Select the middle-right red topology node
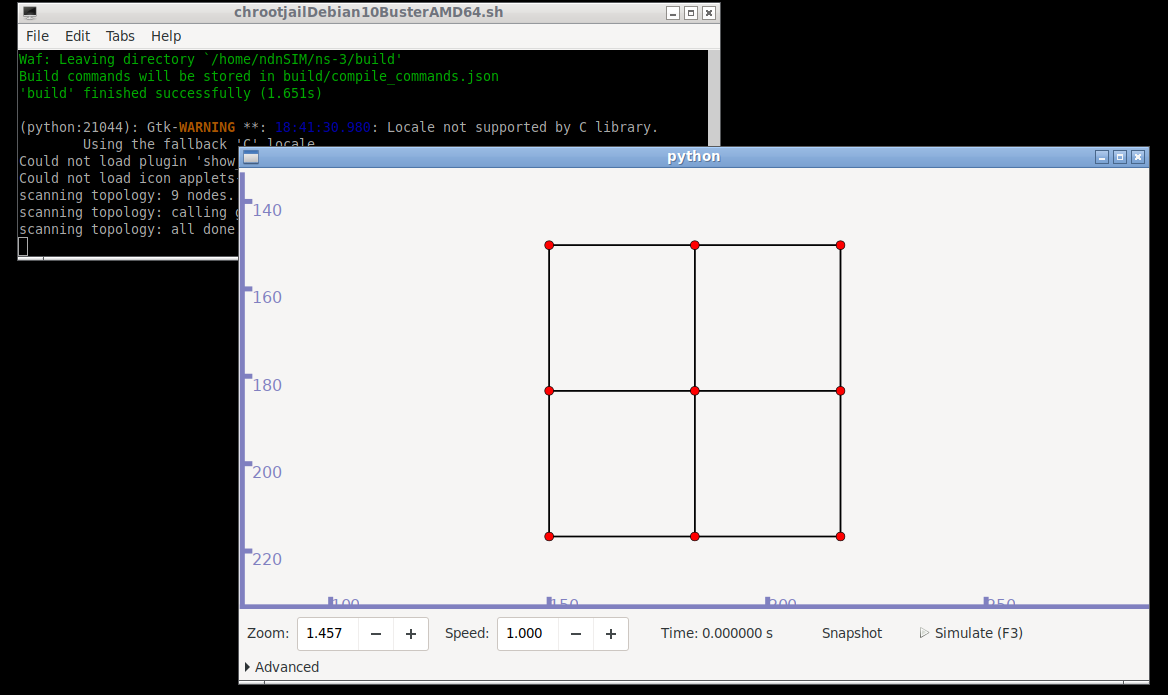Screen dimensions: 1168x695 click(840, 390)
